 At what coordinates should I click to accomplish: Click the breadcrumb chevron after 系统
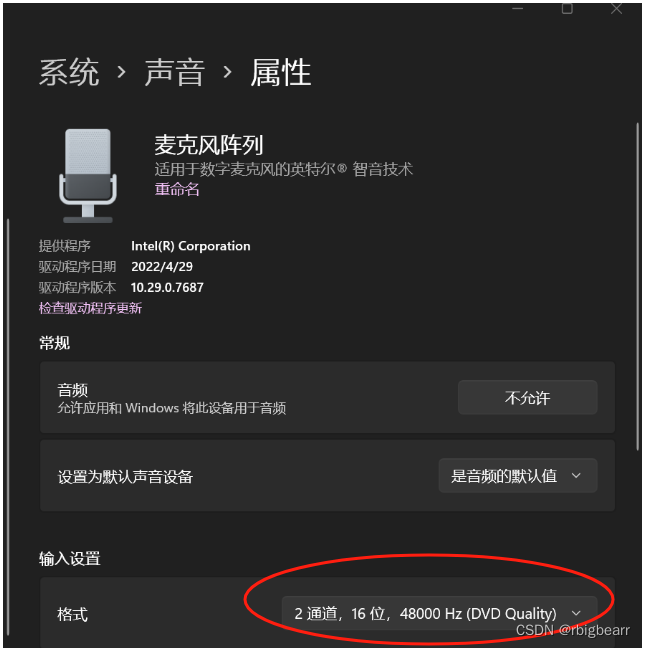[x=121, y=72]
